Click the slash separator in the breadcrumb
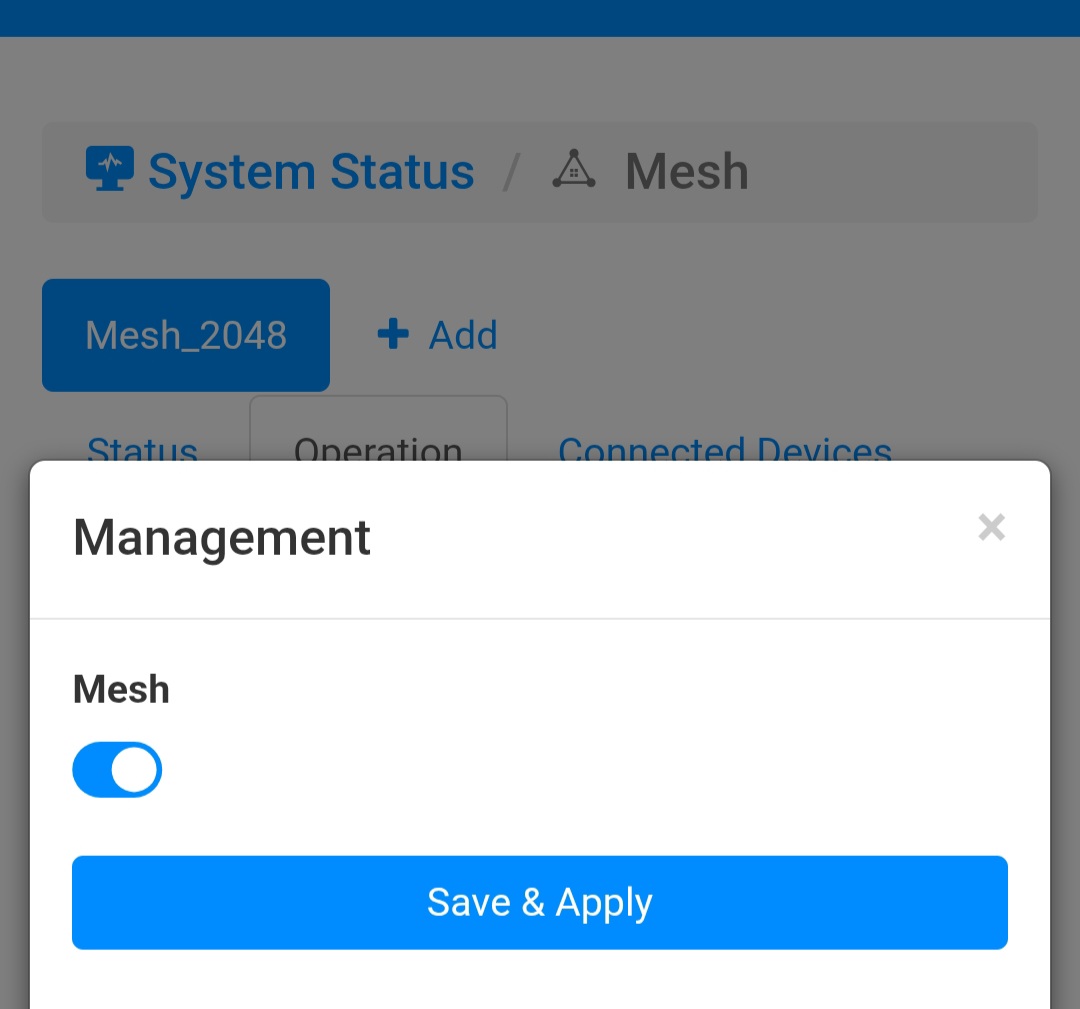 511,171
